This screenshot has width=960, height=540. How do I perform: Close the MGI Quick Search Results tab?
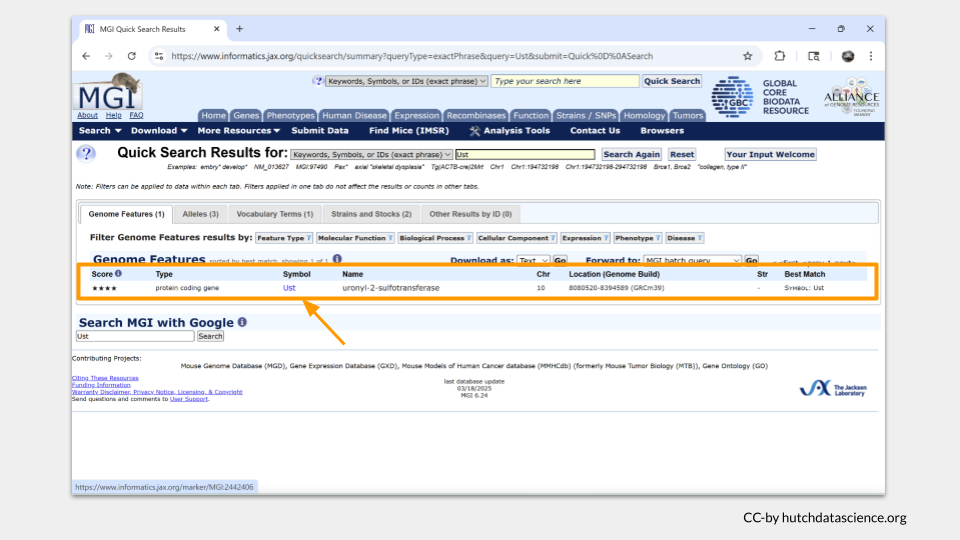[216, 29]
